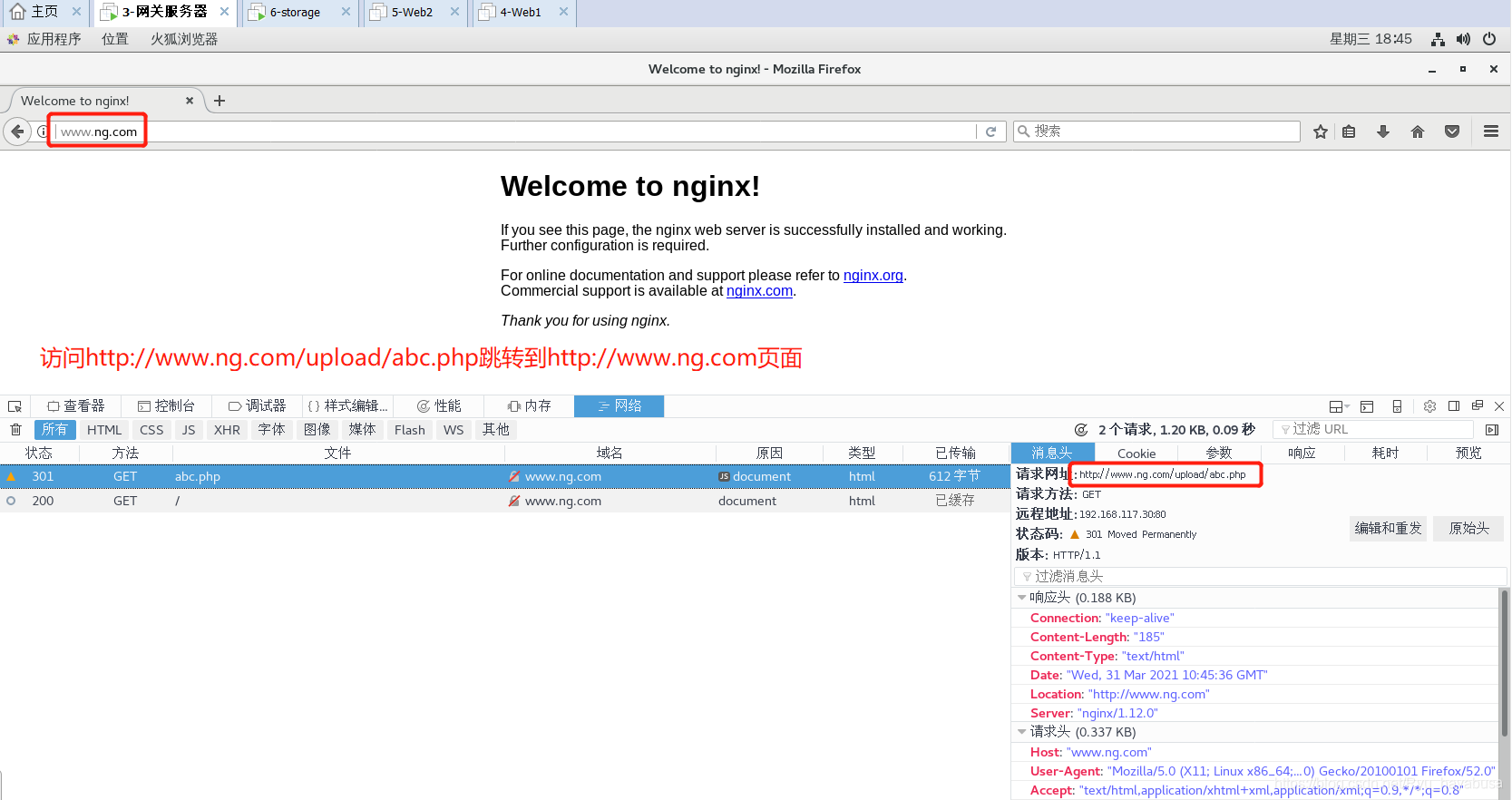The width and height of the screenshot is (1512, 800).
Task: Close the 5-Web2 VM tab
Action: click(x=454, y=12)
